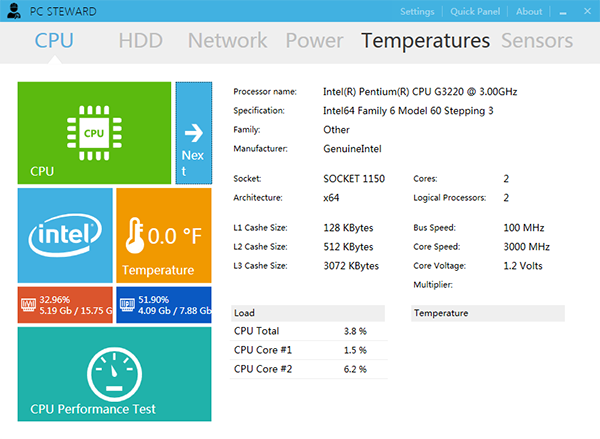Click the 3072 KBytes L3 cache value

(351, 266)
